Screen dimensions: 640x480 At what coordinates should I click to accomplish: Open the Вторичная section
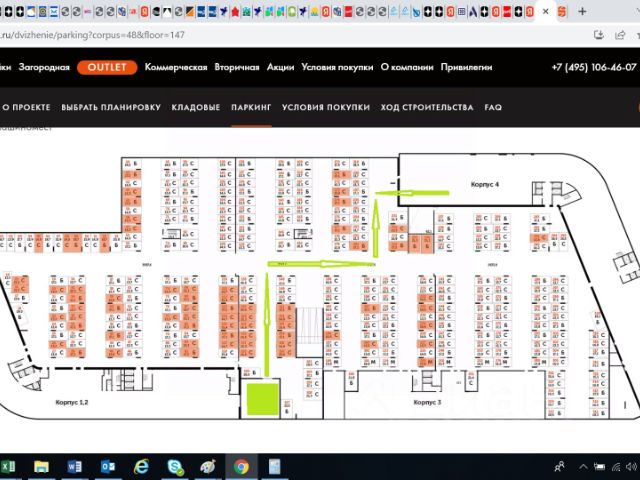point(237,67)
